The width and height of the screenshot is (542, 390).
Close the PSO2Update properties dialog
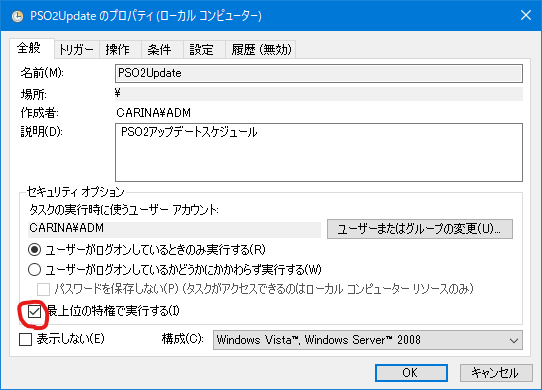coord(526,15)
